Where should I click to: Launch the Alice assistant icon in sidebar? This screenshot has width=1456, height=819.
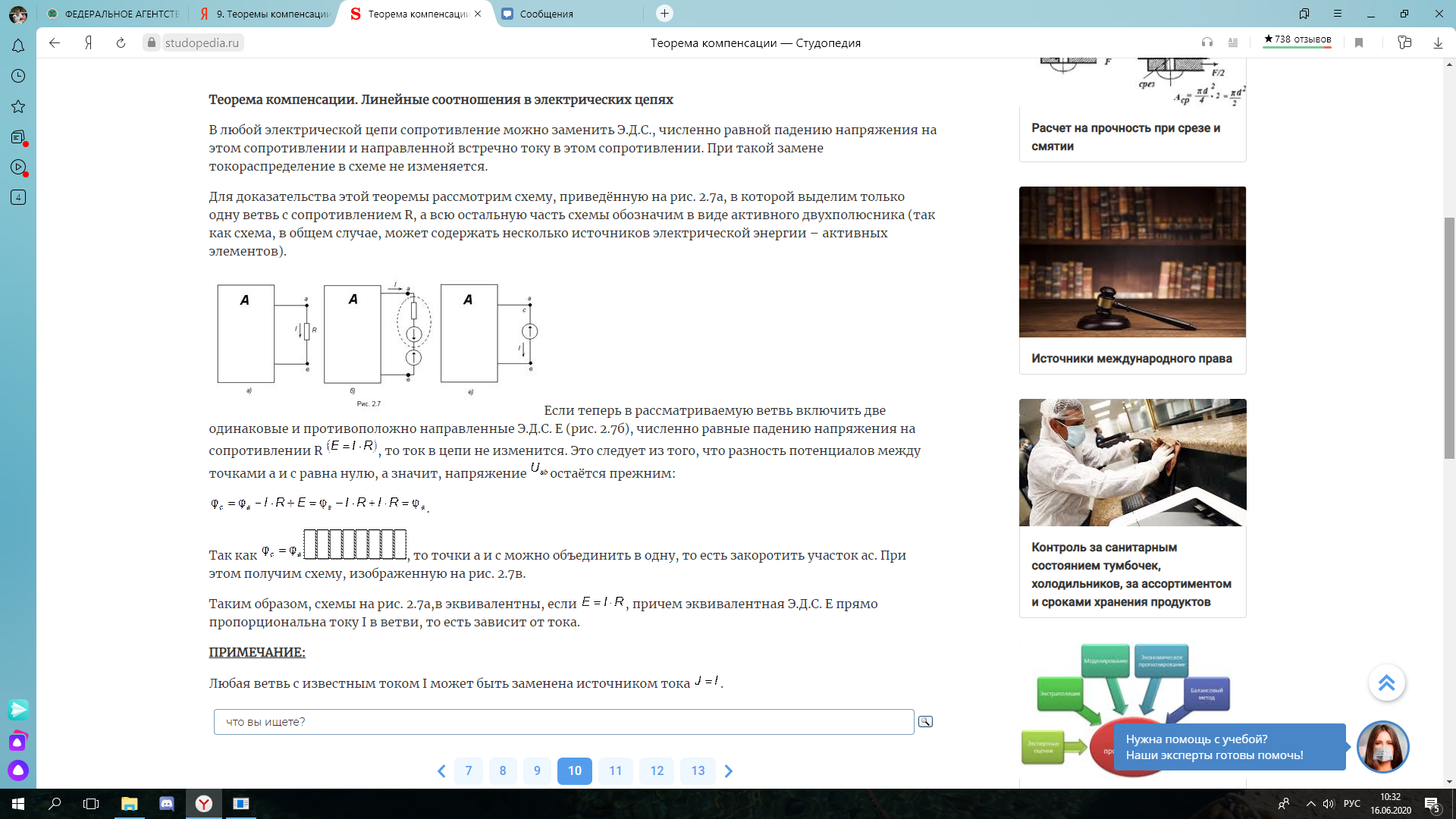click(18, 770)
